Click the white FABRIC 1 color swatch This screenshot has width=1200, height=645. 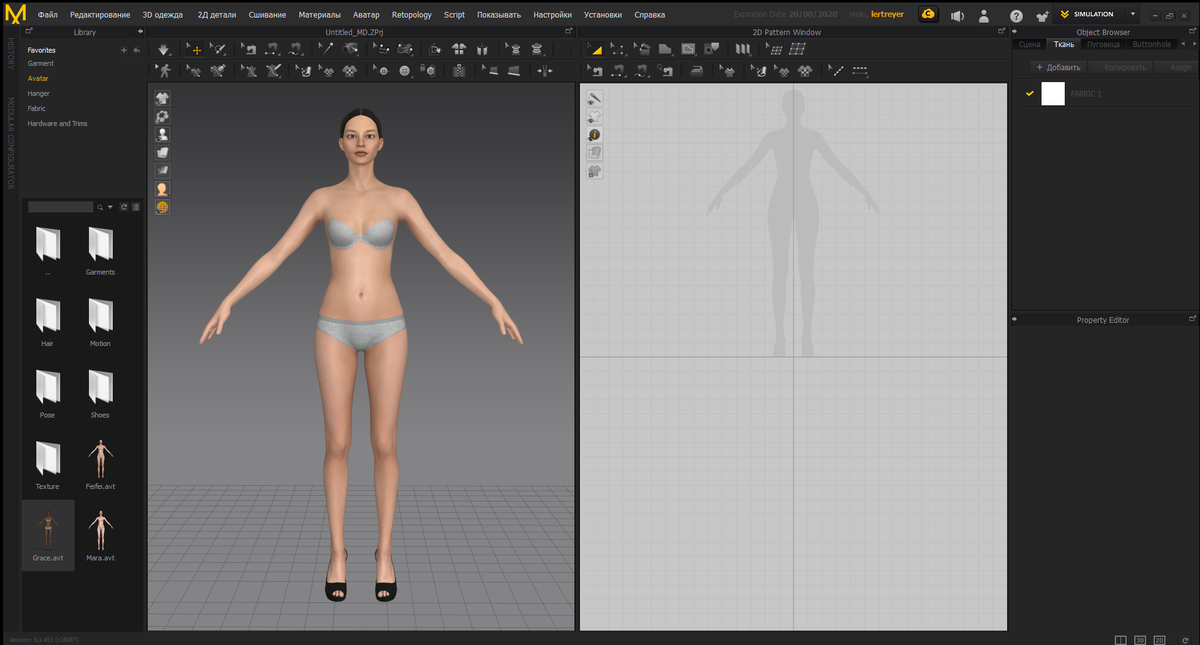click(x=1053, y=93)
